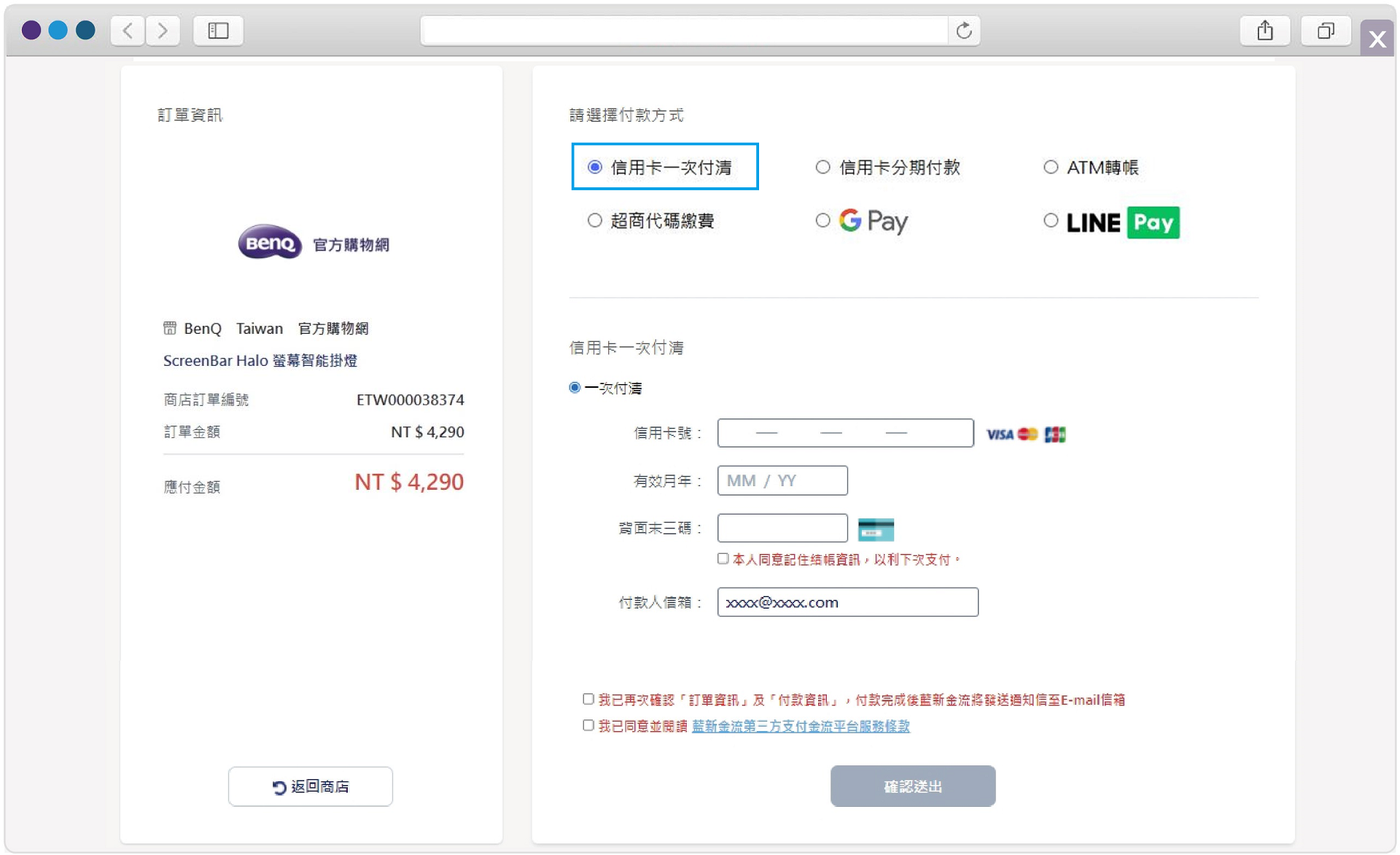Select 超商代碼繳費 payment method
The height and width of the screenshot is (855, 1400).
(x=594, y=220)
